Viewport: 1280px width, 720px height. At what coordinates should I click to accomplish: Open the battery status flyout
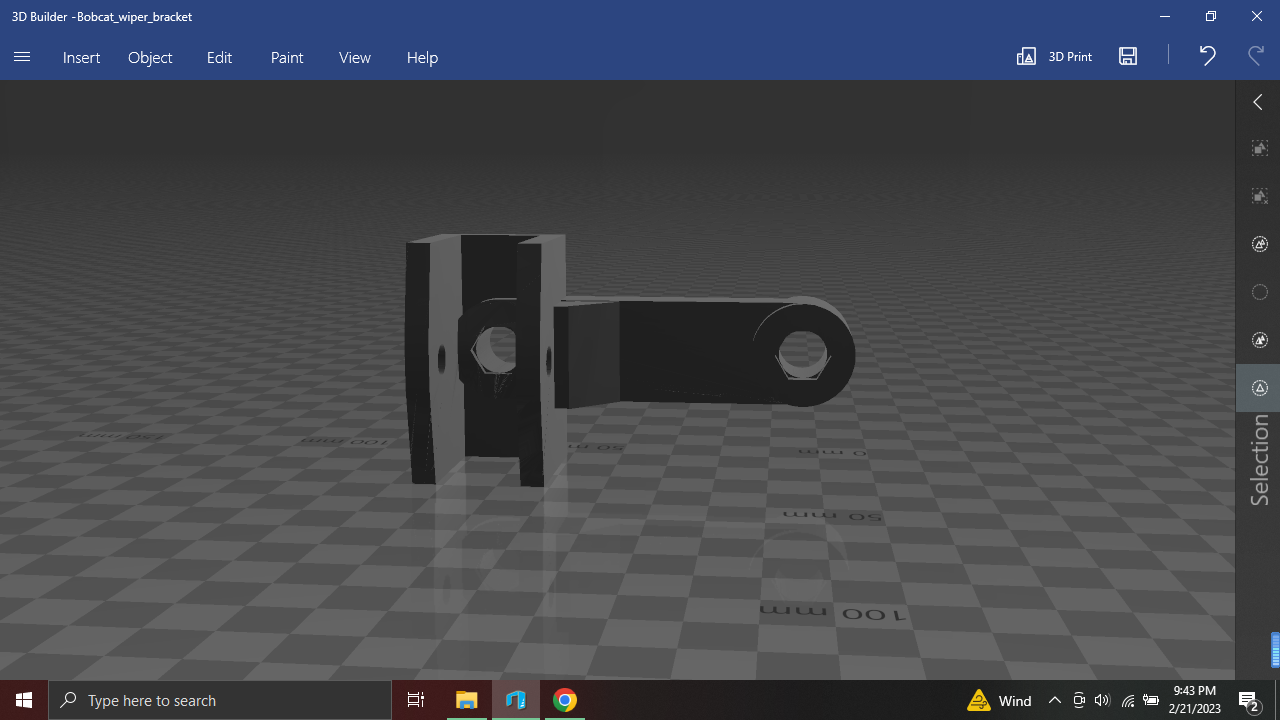1151,700
